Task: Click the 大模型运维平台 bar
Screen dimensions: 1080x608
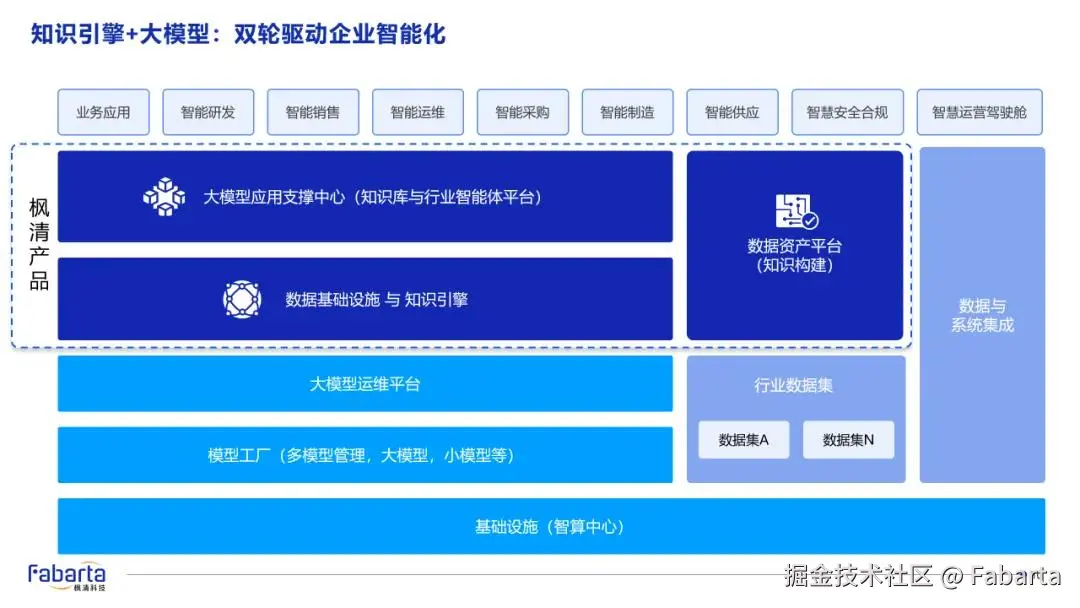Action: click(x=365, y=384)
